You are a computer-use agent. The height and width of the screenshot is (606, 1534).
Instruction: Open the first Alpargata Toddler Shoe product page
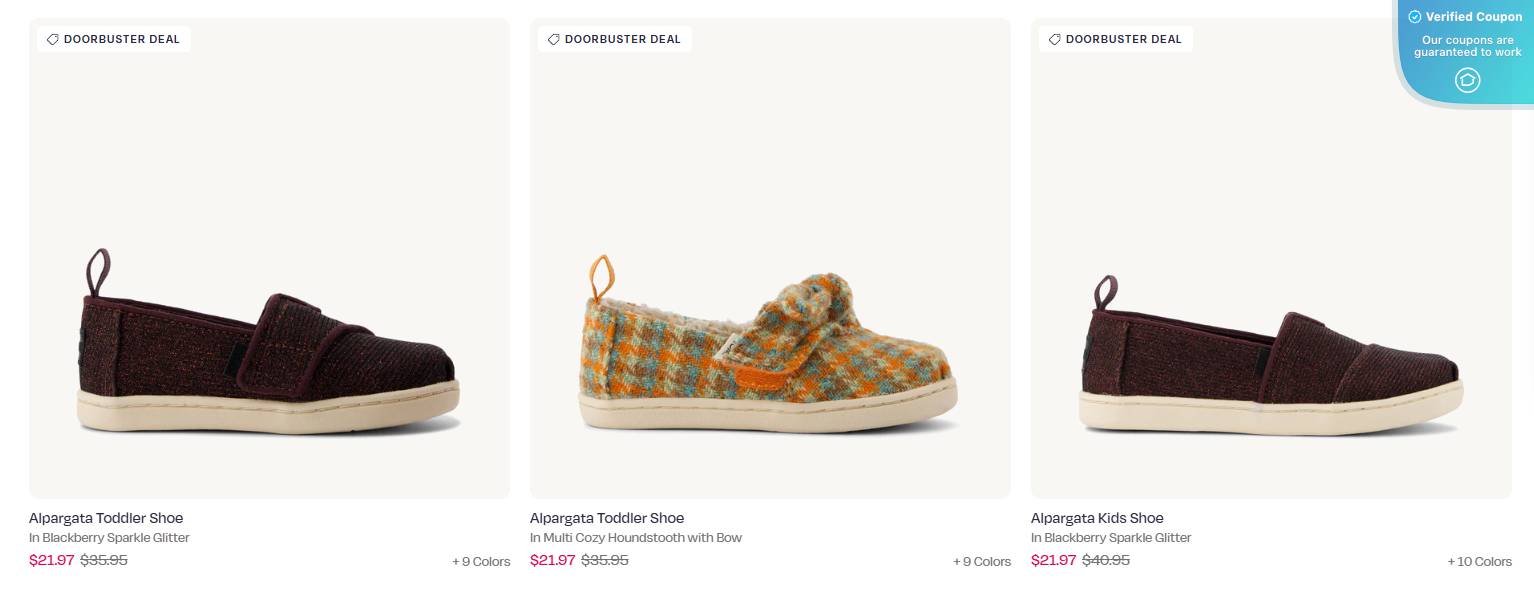pyautogui.click(x=106, y=518)
